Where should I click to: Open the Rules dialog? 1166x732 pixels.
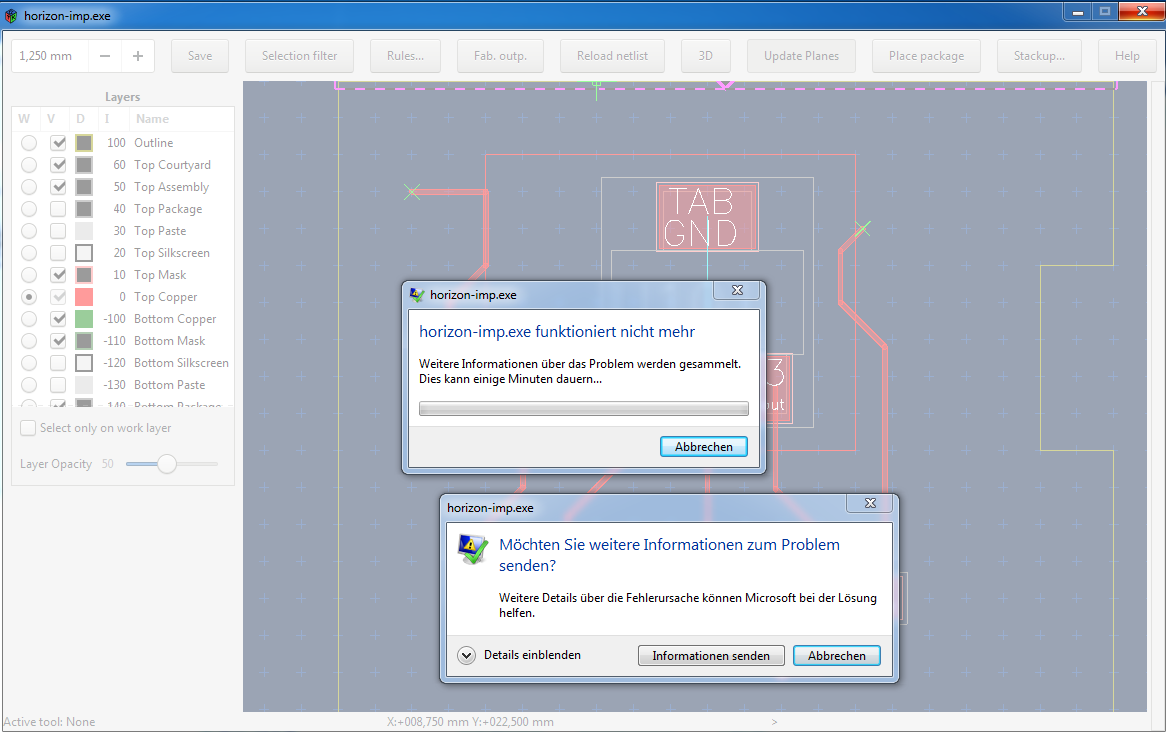click(x=405, y=56)
